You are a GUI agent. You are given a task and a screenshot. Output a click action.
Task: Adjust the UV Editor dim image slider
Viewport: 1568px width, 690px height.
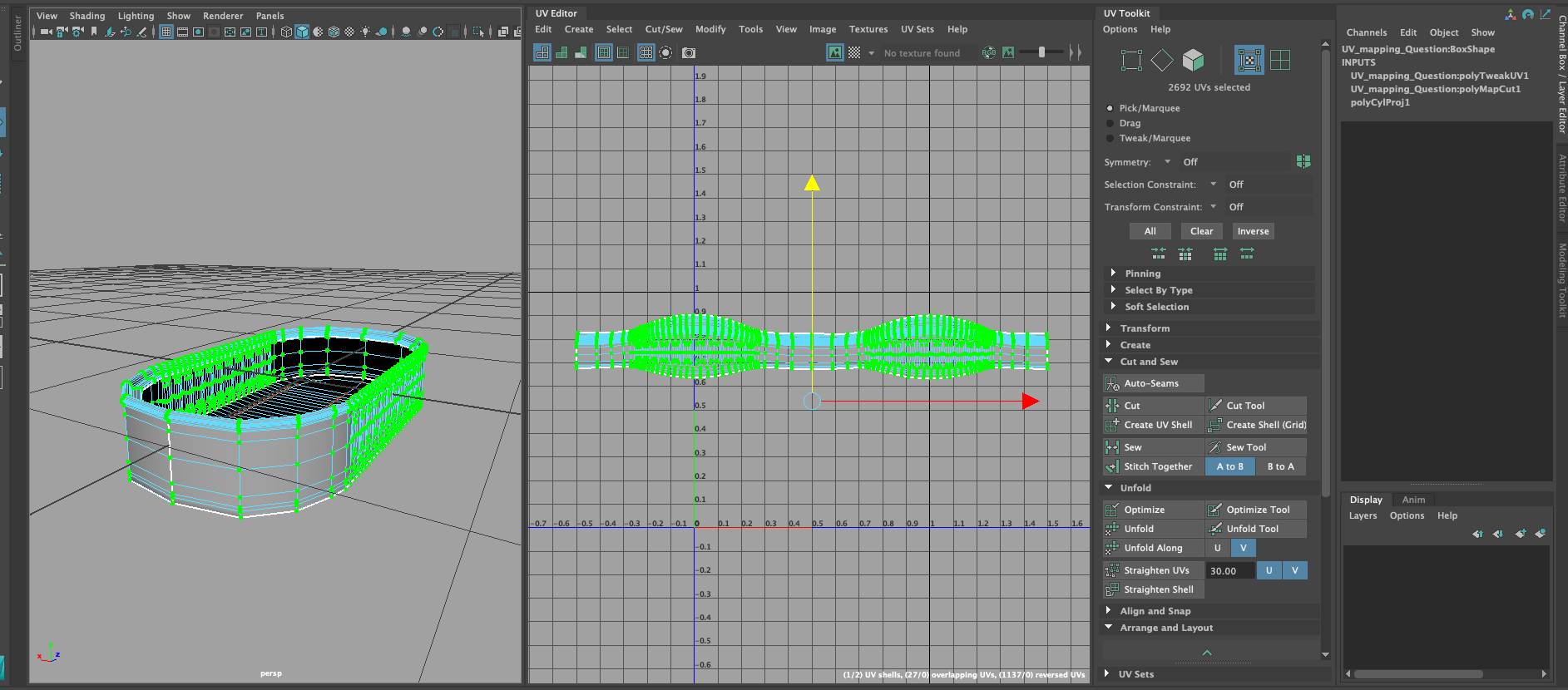(x=1041, y=52)
